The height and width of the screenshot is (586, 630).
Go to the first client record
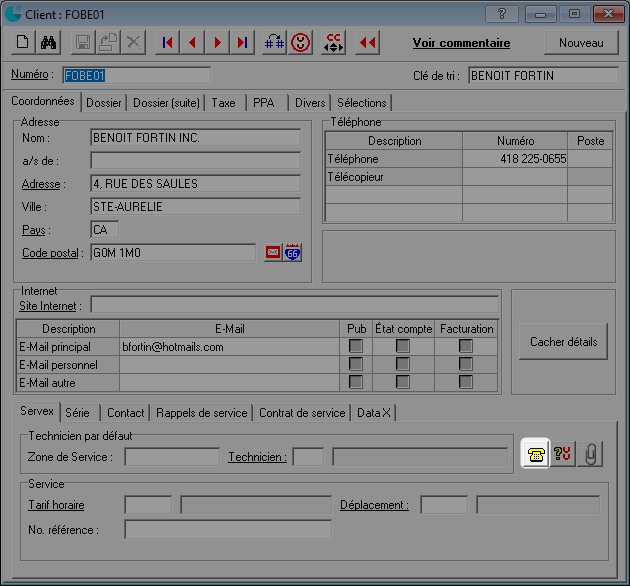click(x=167, y=43)
